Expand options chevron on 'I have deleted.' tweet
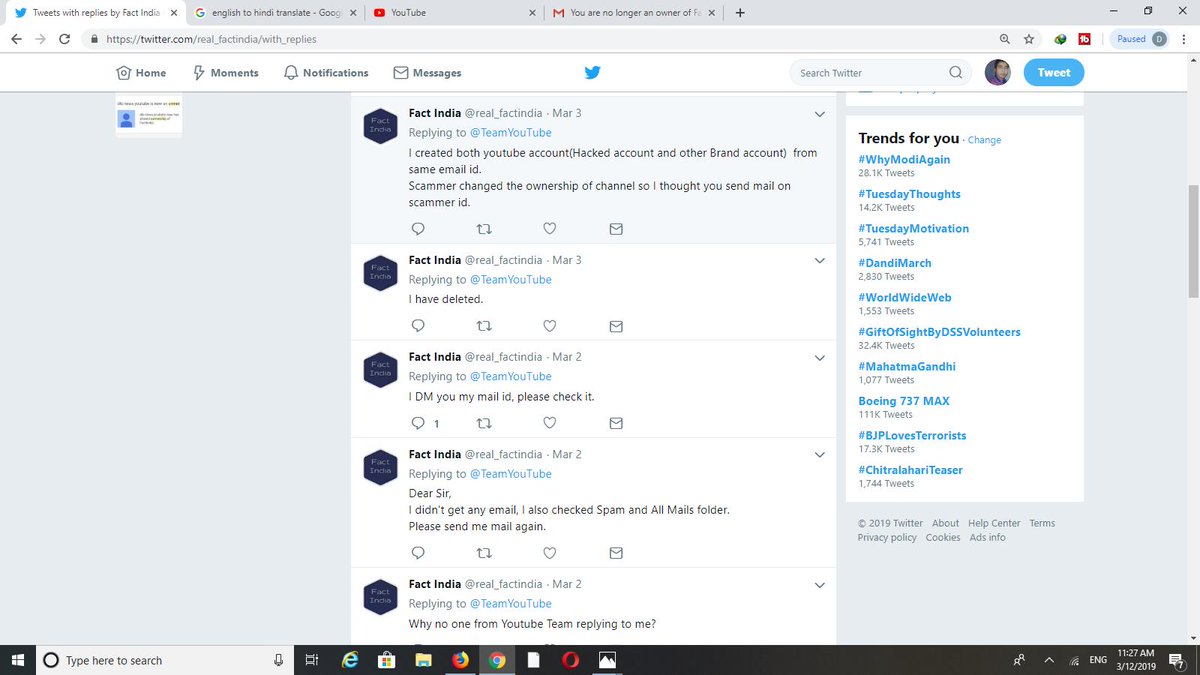 (820, 261)
